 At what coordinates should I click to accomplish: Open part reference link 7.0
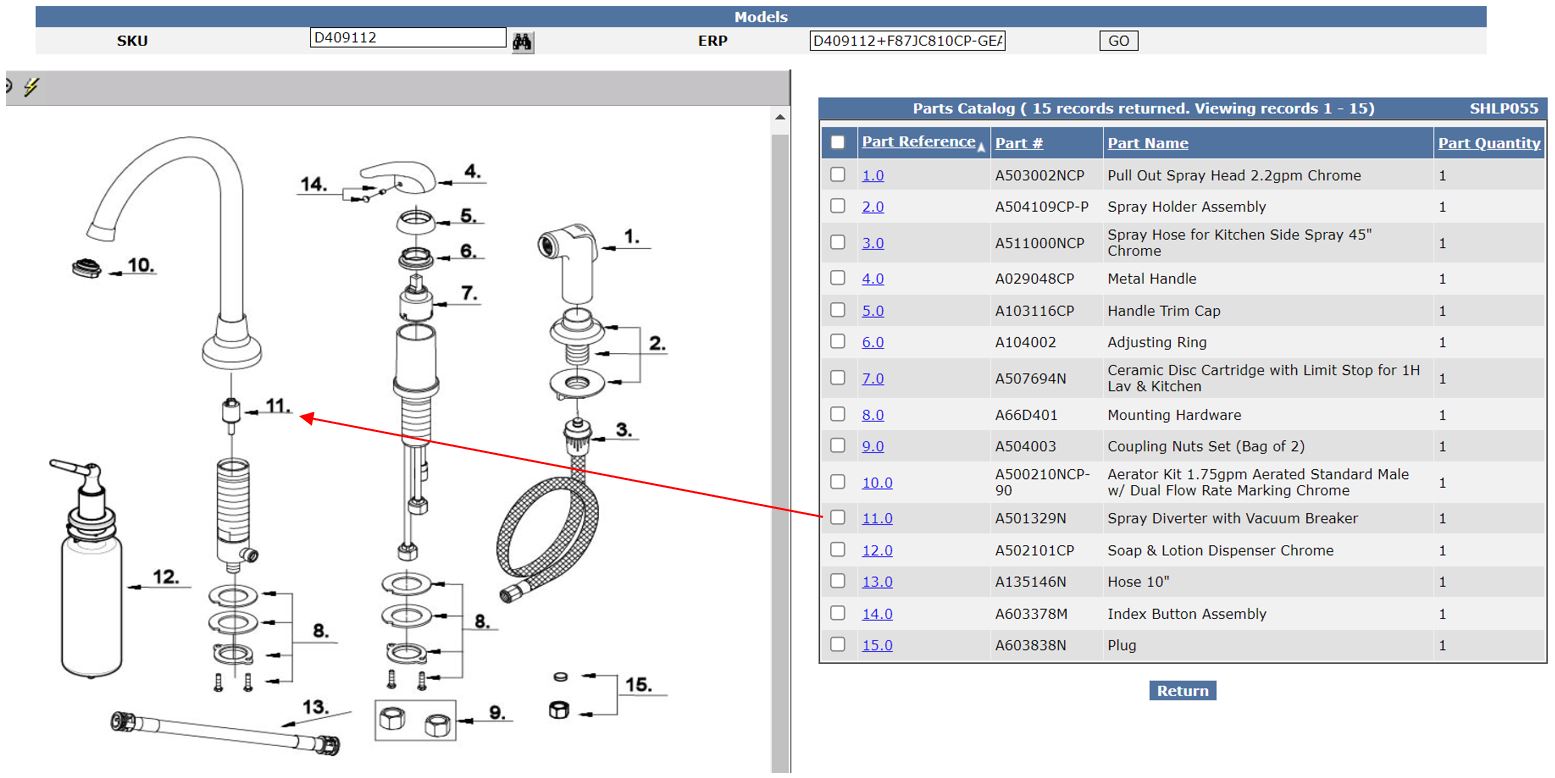pyautogui.click(x=872, y=378)
